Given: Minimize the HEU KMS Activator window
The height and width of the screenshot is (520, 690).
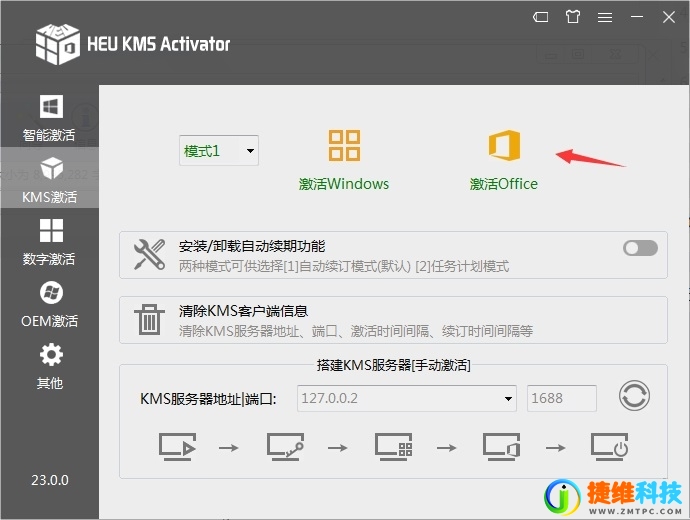Looking at the screenshot, I should (637, 17).
